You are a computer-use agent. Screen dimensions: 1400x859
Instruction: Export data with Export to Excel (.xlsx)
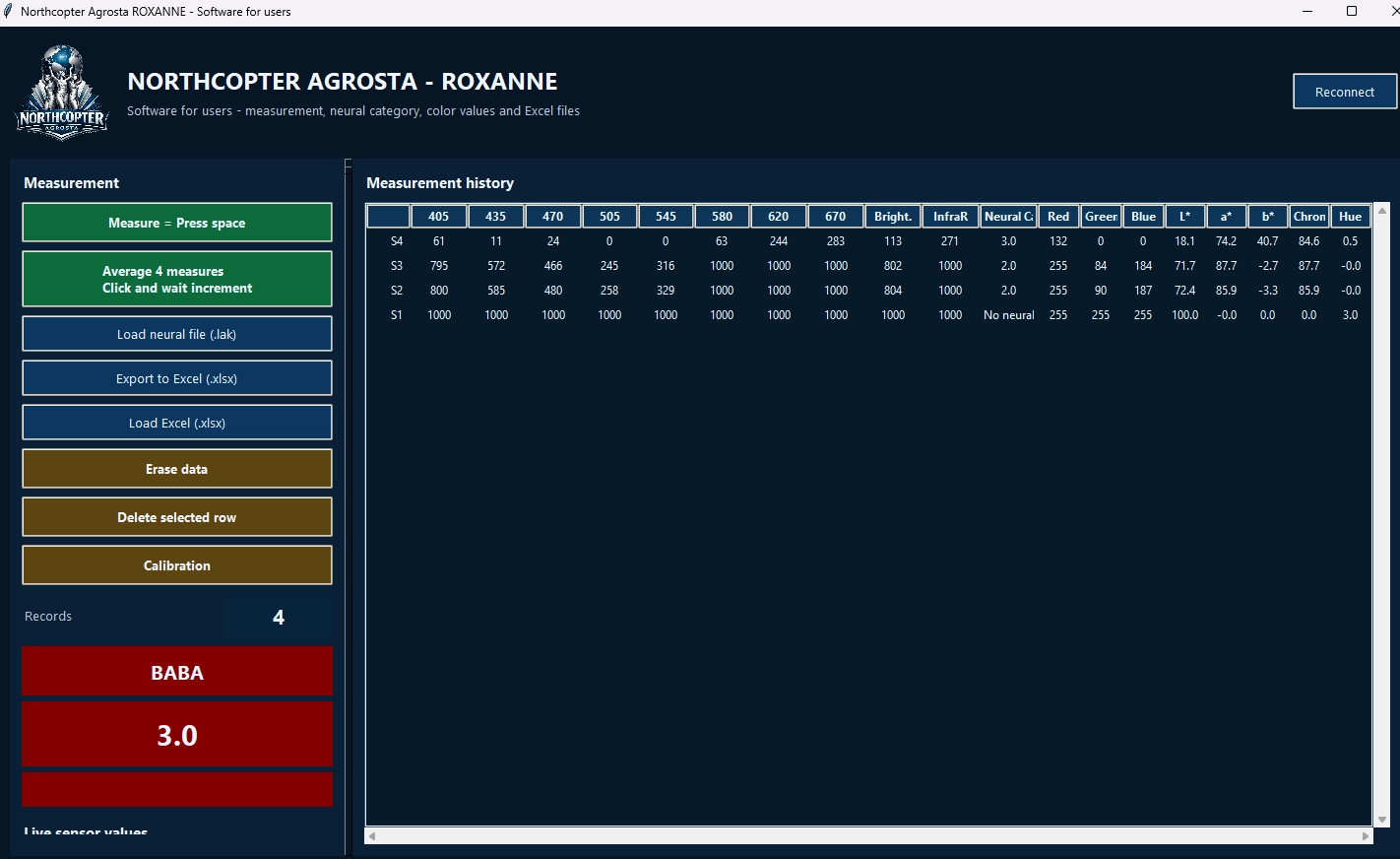point(177,378)
